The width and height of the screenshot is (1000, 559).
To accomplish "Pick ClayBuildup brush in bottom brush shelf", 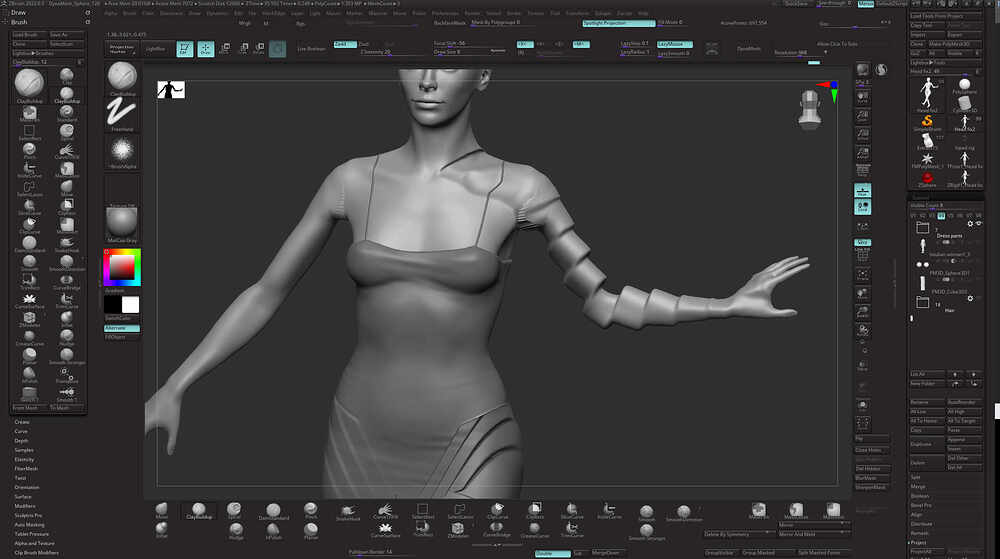I will point(198,511).
